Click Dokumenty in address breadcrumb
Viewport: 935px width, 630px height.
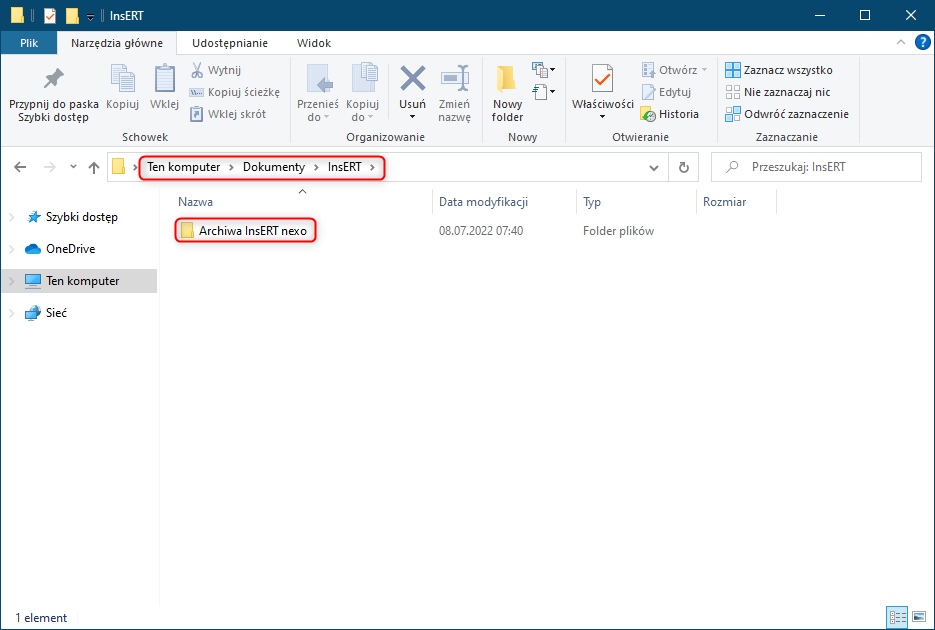[x=274, y=167]
